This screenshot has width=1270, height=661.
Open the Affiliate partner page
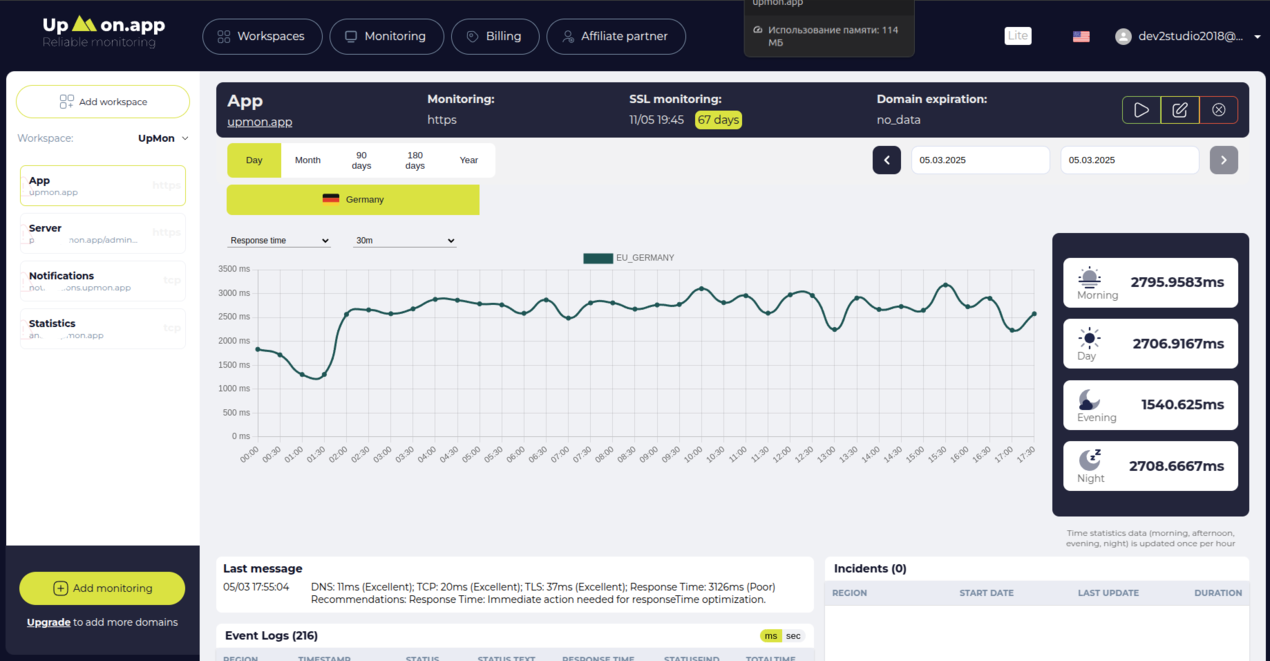[616, 36]
